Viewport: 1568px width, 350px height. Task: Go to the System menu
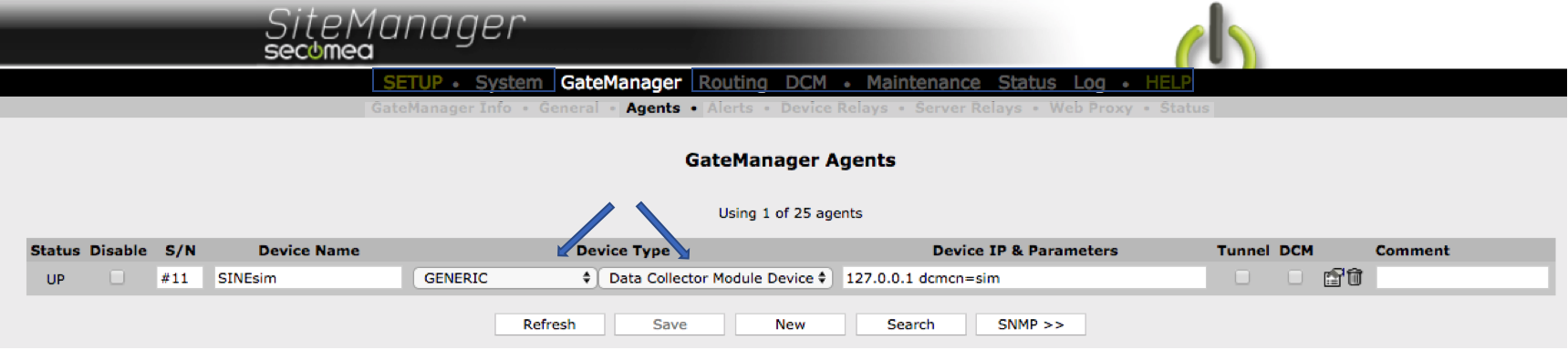(x=508, y=82)
